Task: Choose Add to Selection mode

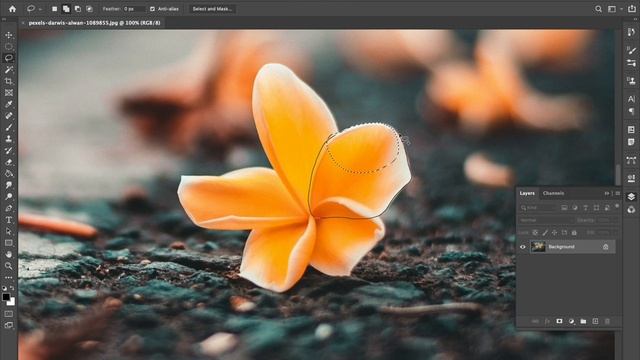Action: (x=66, y=9)
